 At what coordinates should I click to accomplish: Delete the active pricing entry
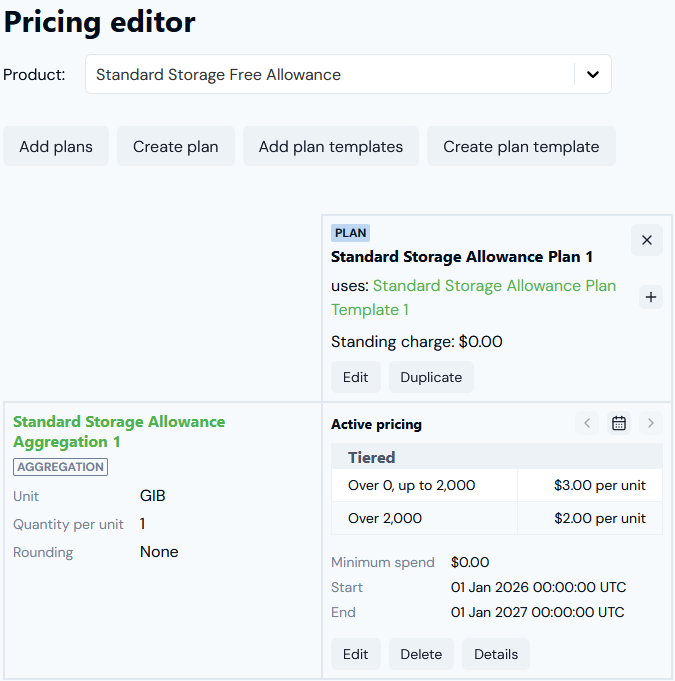click(421, 654)
